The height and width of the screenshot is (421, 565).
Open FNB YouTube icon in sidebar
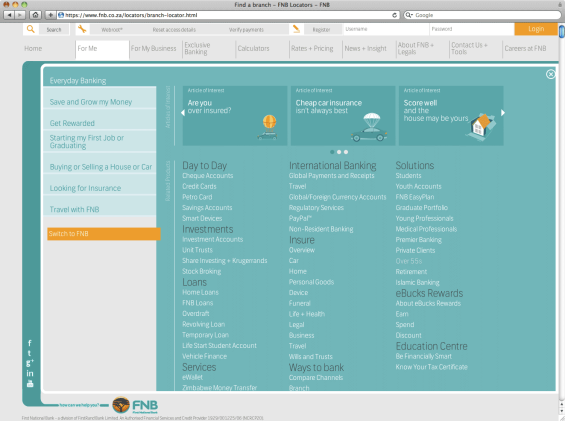tap(30, 384)
